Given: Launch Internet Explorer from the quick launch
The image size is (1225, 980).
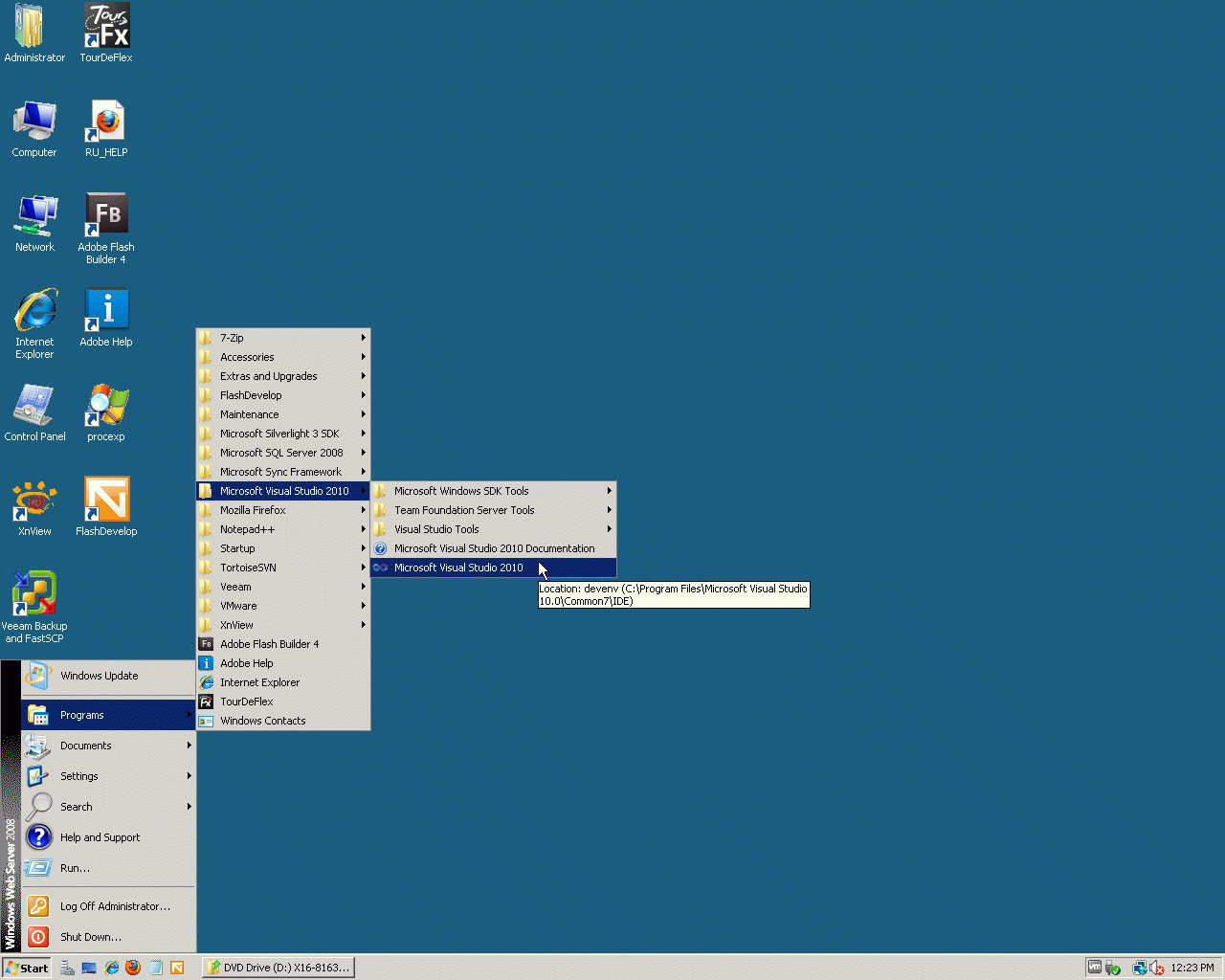Looking at the screenshot, I should [x=111, y=968].
